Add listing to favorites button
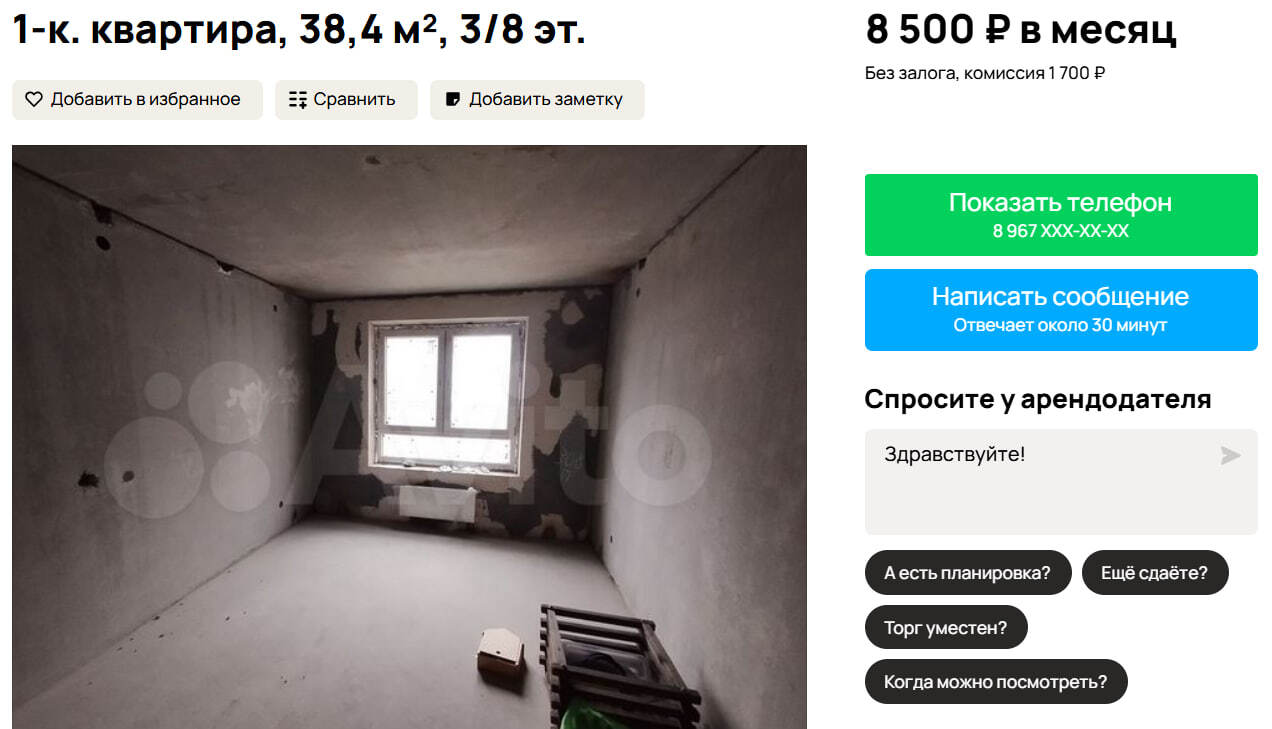 (137, 100)
